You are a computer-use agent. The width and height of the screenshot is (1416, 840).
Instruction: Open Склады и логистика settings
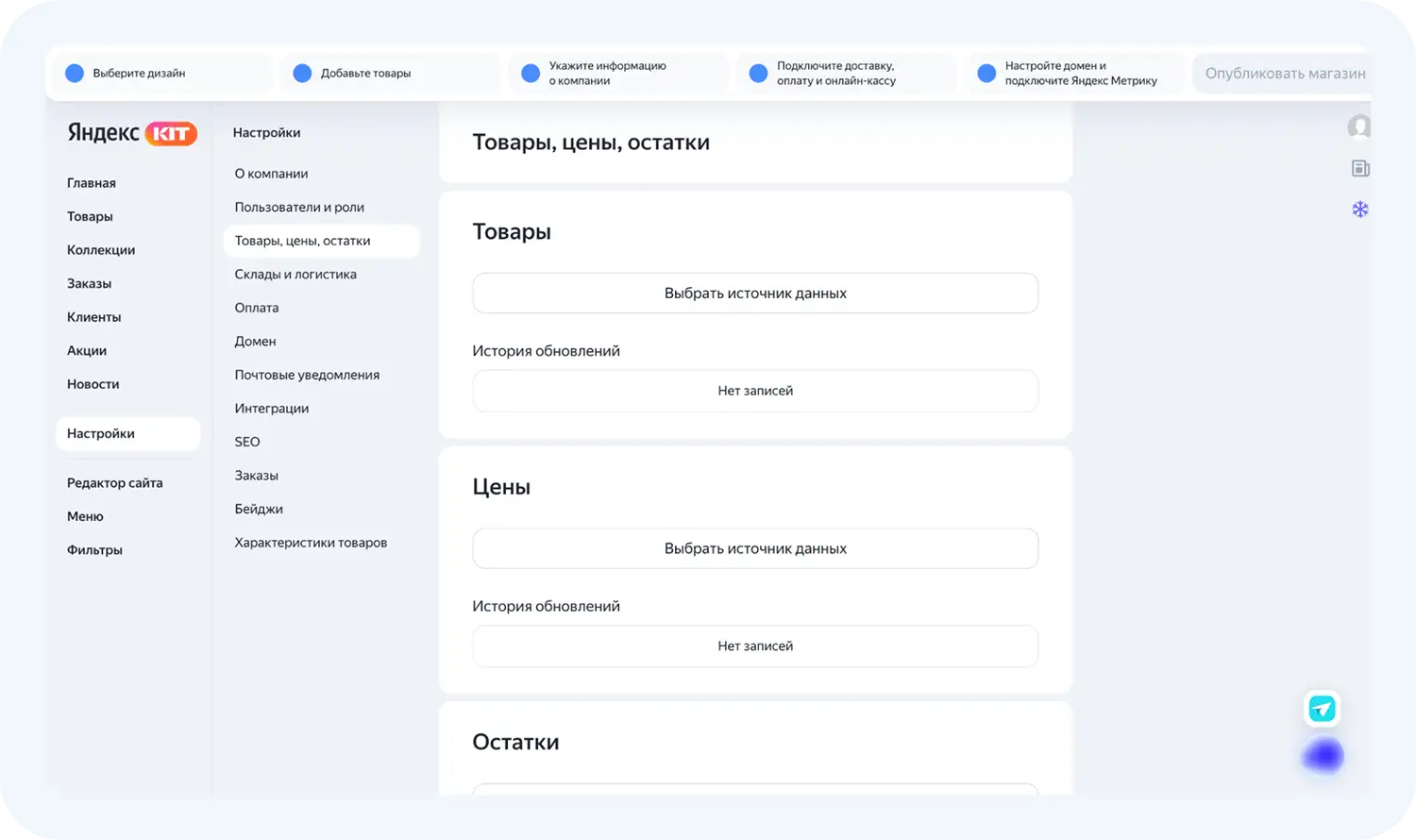tap(295, 275)
